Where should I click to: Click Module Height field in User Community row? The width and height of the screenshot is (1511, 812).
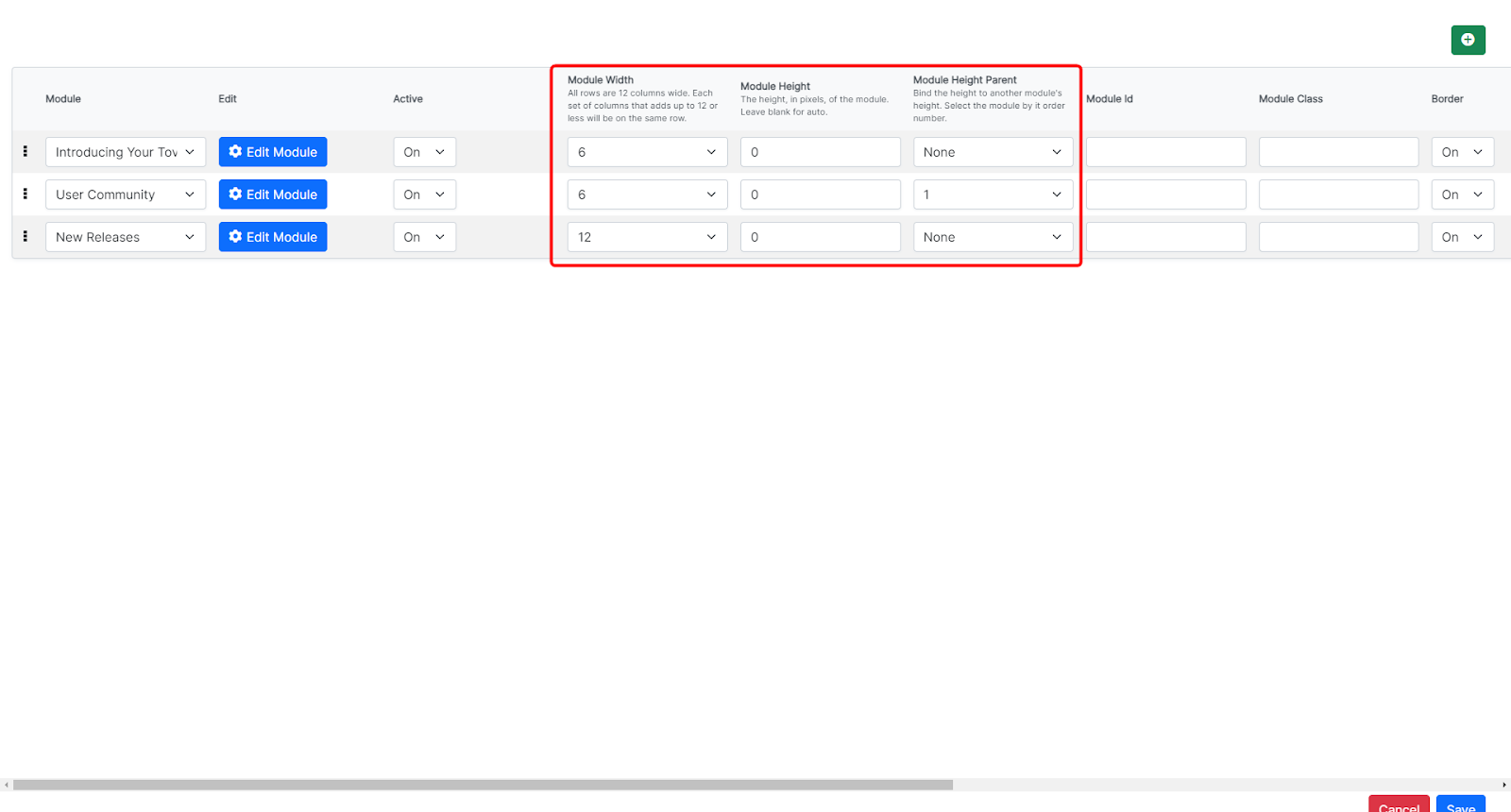(821, 195)
